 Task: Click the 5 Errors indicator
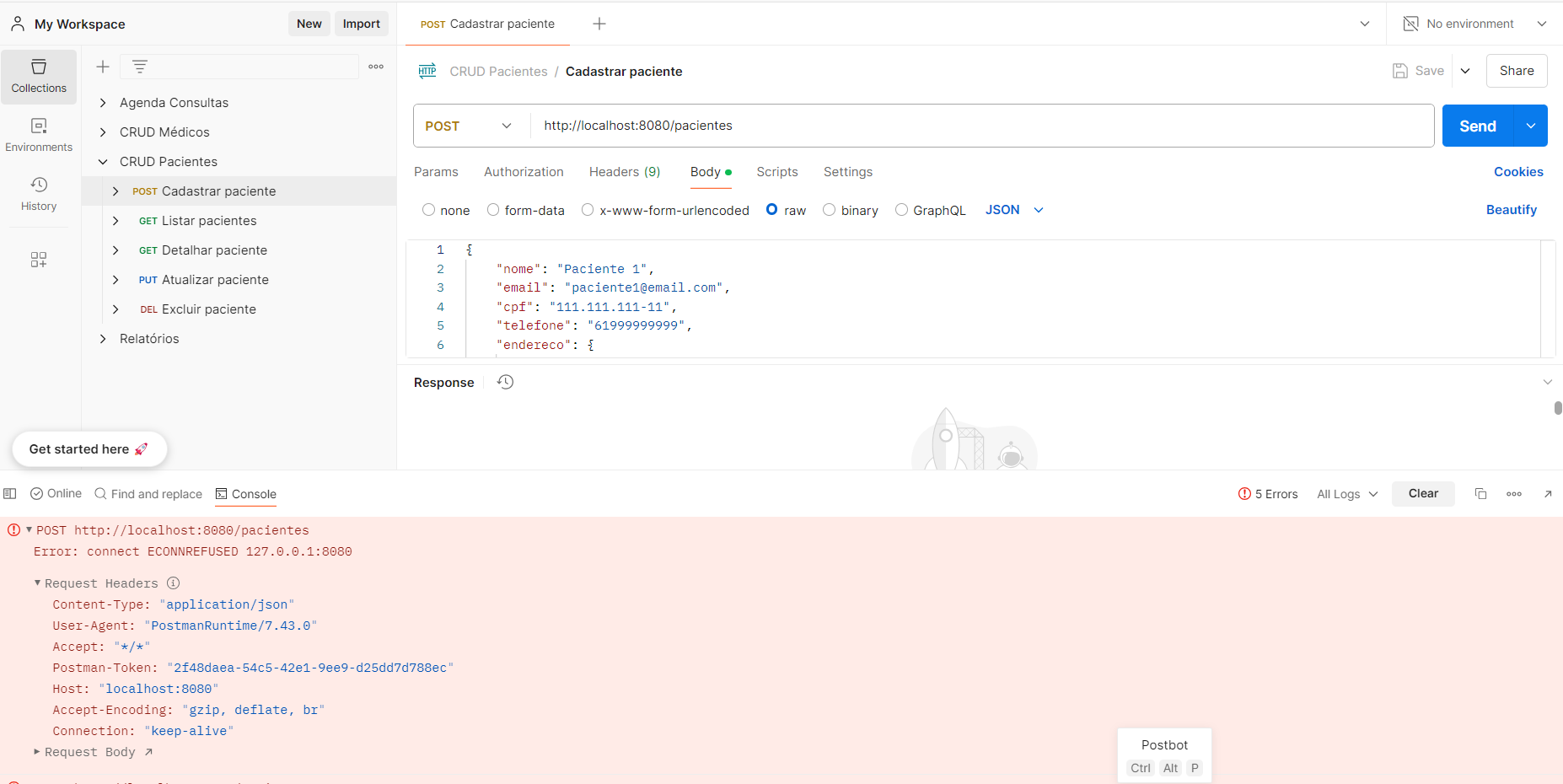[x=1268, y=494]
